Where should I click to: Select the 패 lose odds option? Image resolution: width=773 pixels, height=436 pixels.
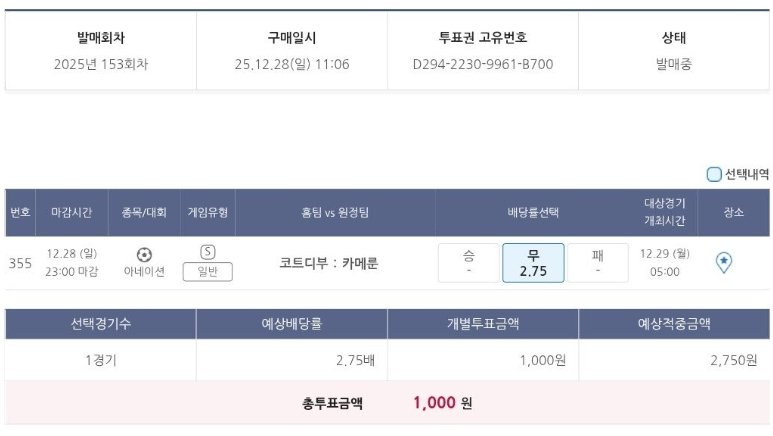[597, 263]
